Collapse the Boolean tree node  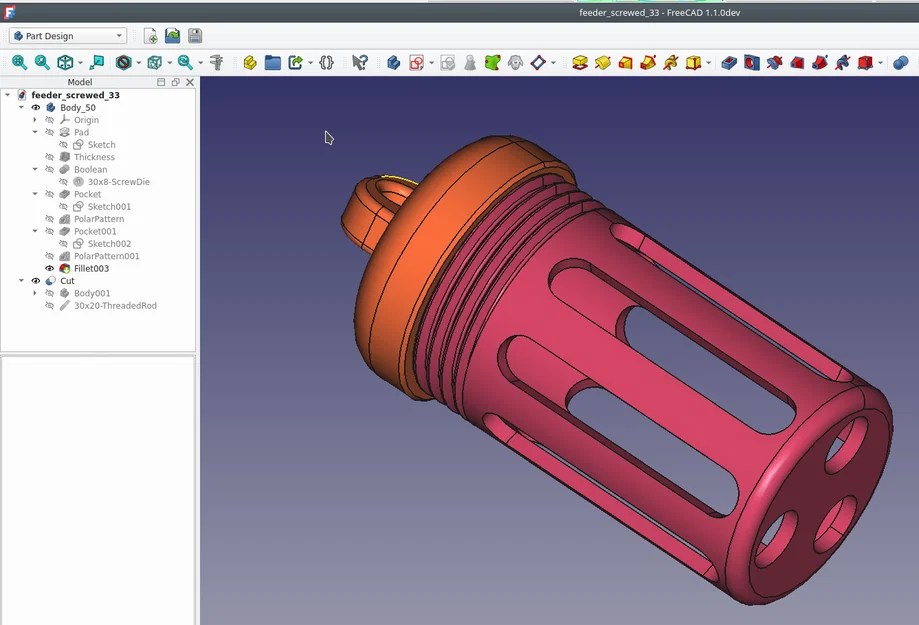coord(35,169)
